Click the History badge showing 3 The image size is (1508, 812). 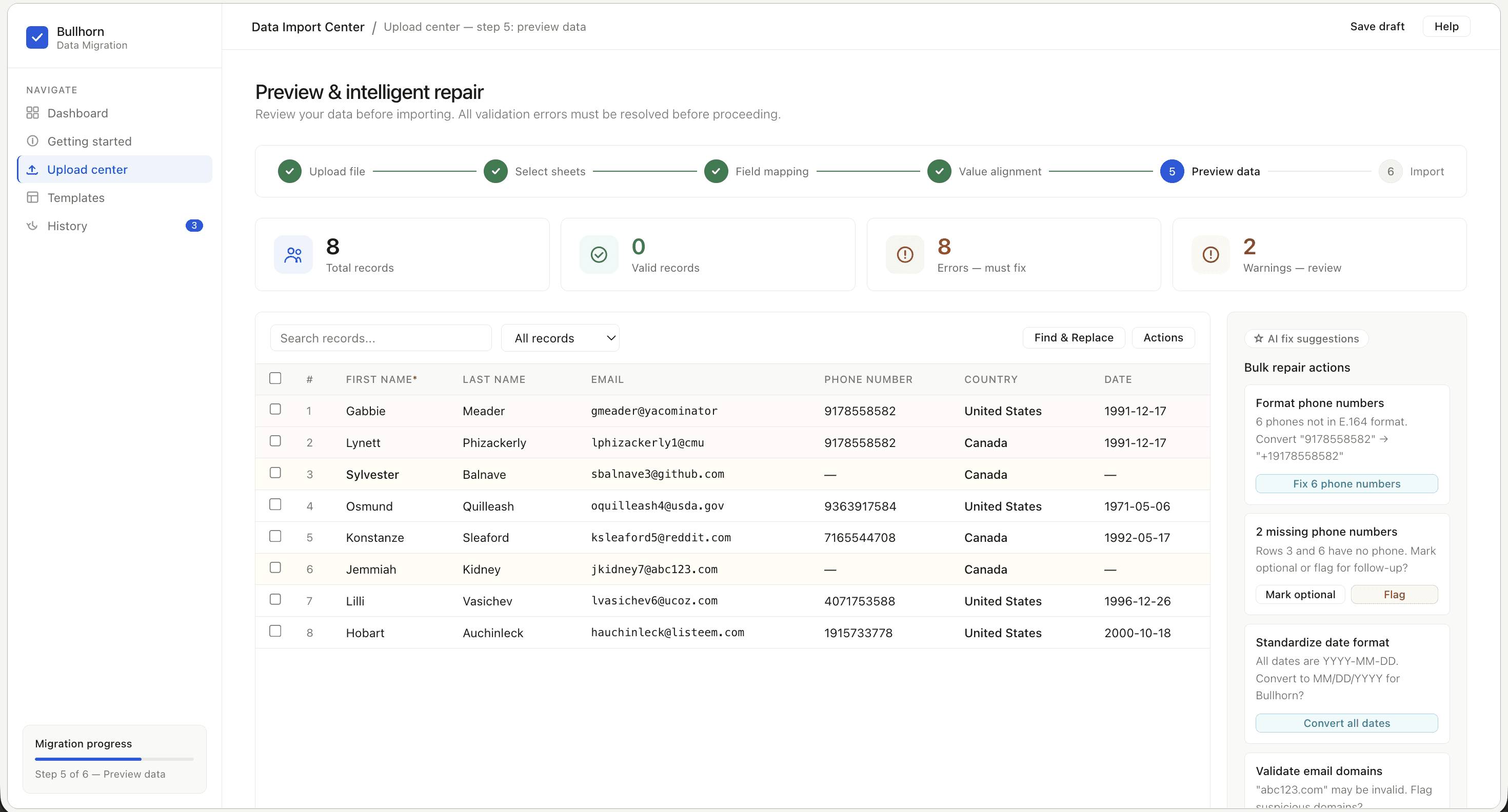[x=194, y=226]
